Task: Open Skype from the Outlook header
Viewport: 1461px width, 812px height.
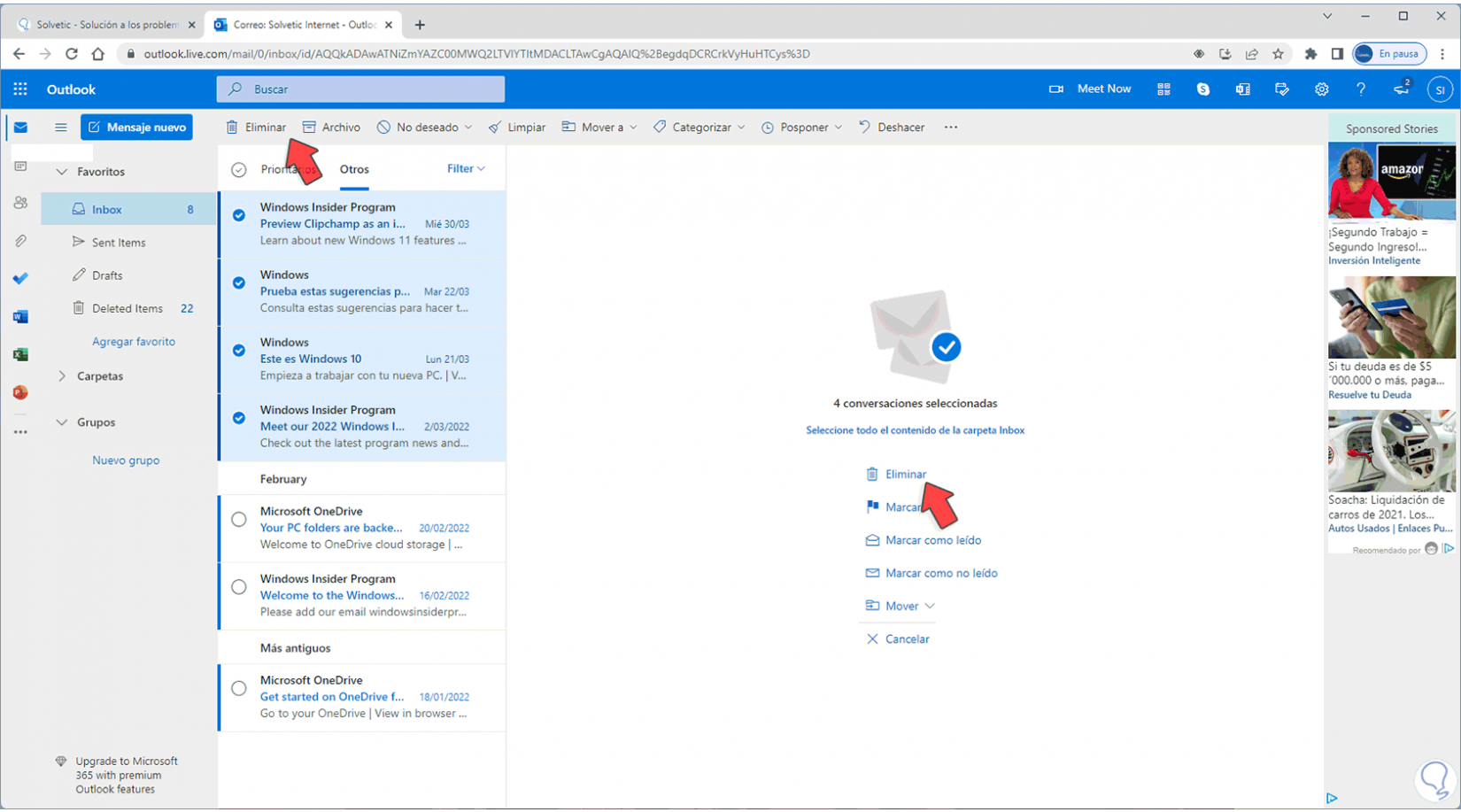Action: click(1203, 89)
